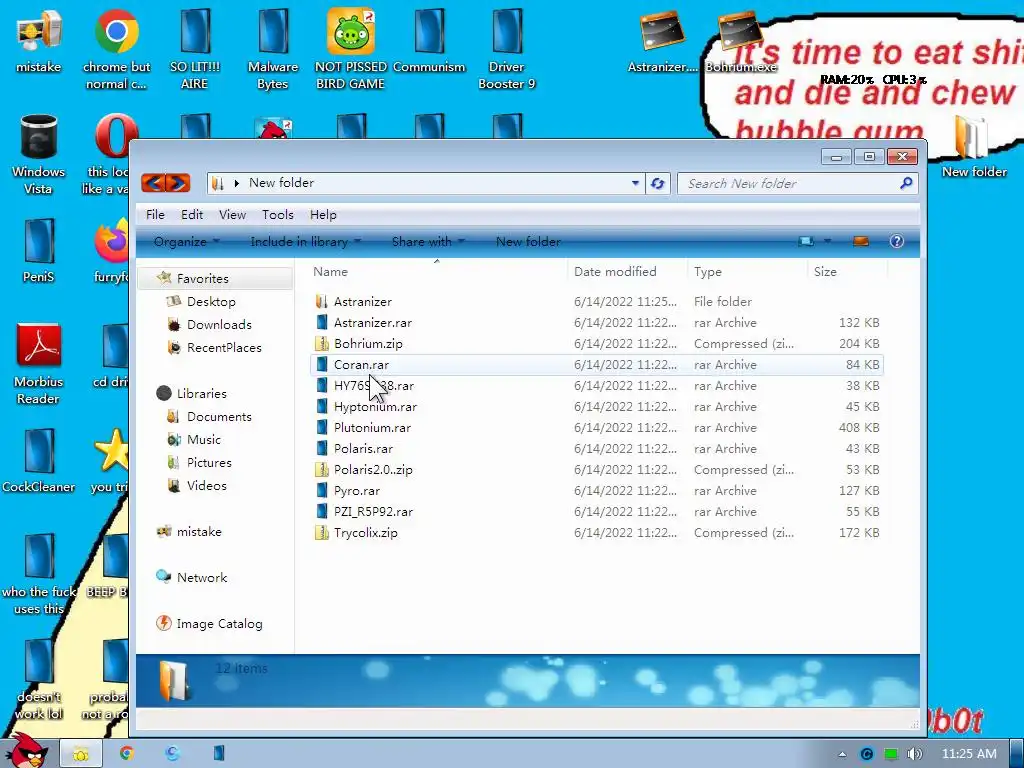Open the Organize dropdown
This screenshot has width=1024, height=768.
186,242
